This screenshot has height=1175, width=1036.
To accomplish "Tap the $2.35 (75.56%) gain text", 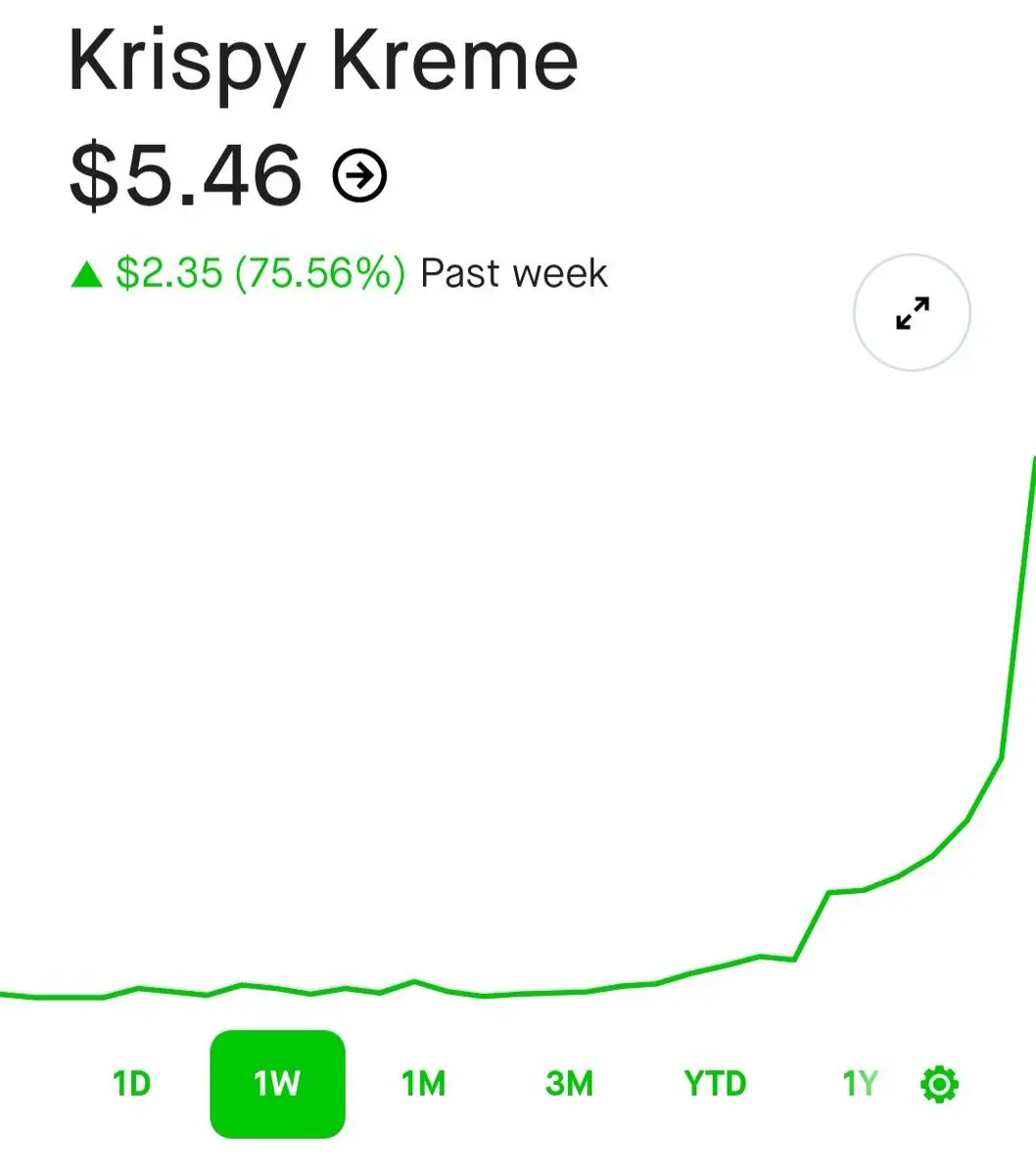I will pyautogui.click(x=259, y=273).
